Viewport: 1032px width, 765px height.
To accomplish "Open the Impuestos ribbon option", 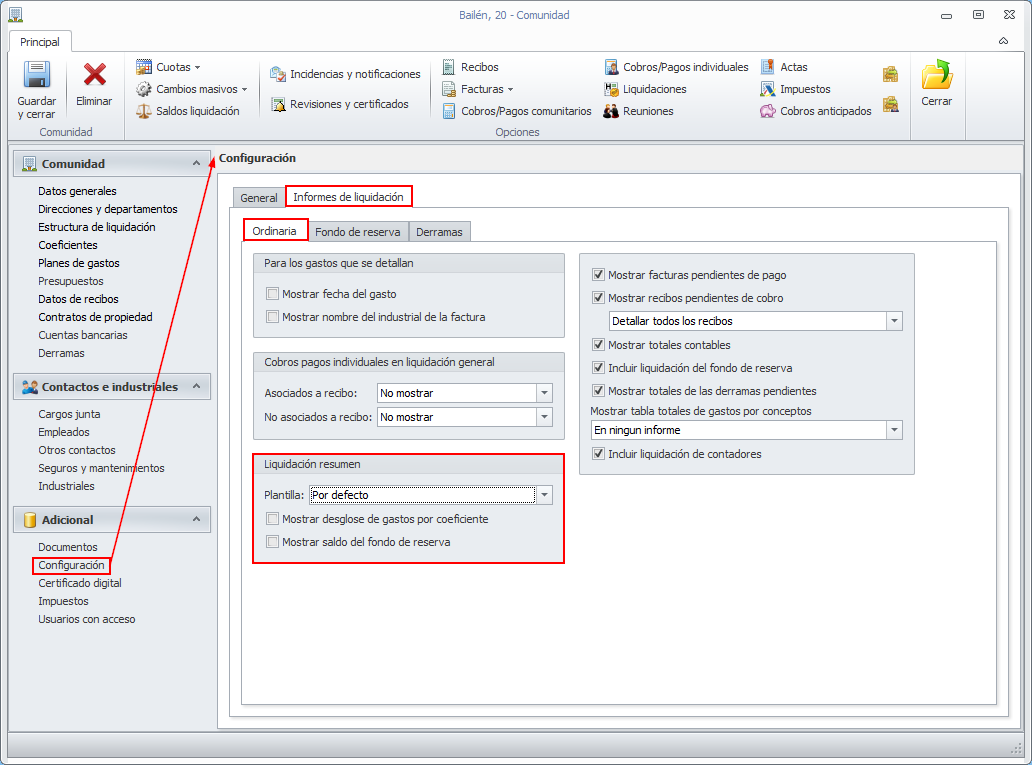I will click(x=796, y=89).
